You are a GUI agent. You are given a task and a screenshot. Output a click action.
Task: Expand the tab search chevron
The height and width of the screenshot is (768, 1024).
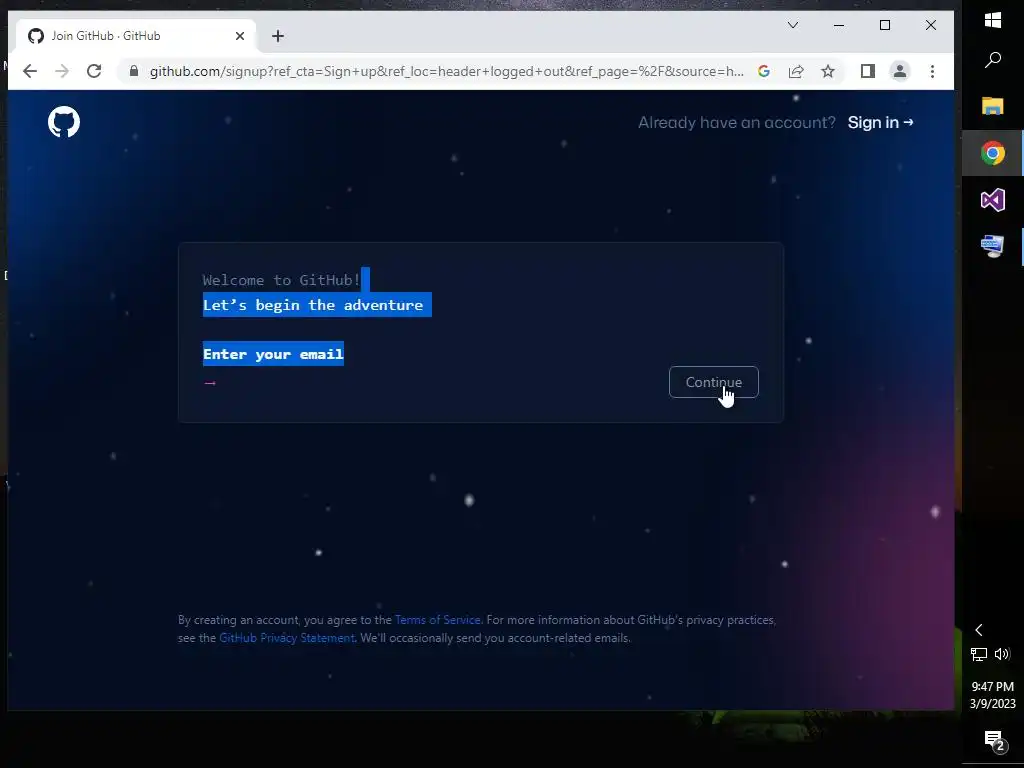coord(793,25)
